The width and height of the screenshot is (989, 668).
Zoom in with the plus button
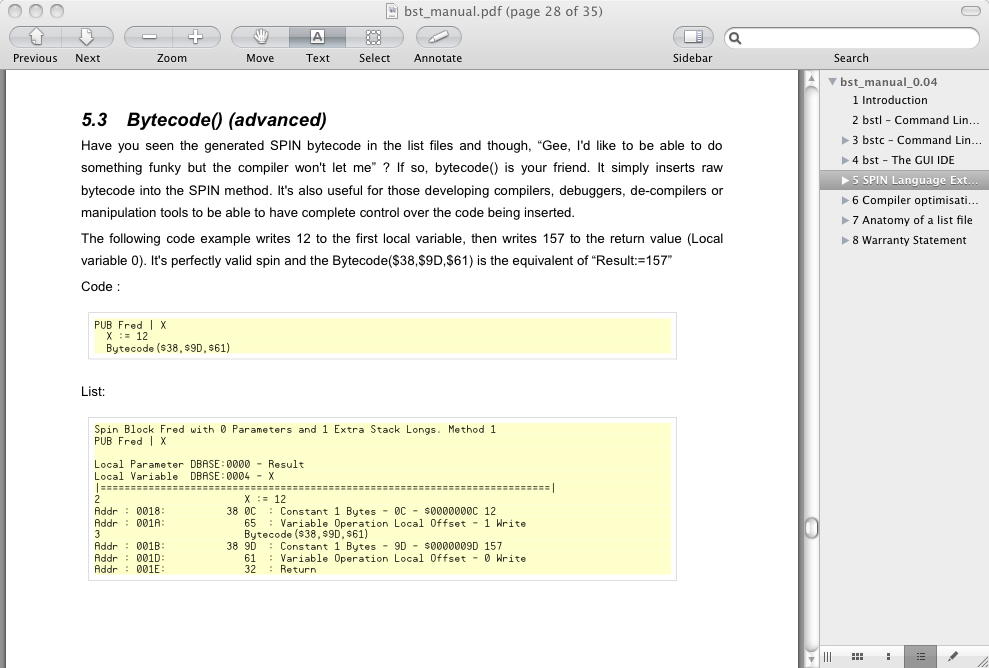pyautogui.click(x=196, y=37)
